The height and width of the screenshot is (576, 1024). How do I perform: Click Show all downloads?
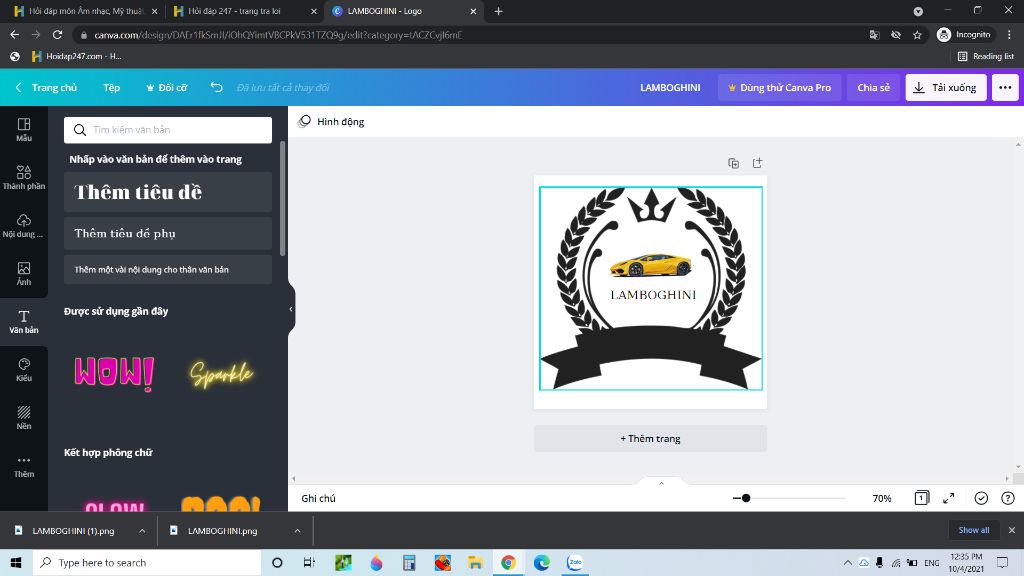coord(974,530)
